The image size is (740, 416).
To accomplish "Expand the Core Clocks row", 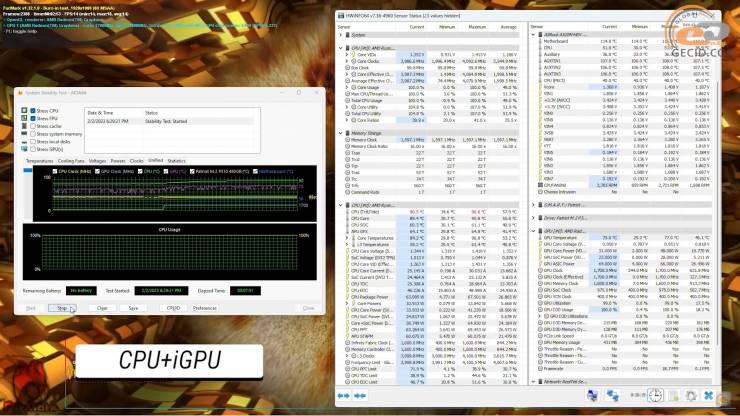I will 347,61.
